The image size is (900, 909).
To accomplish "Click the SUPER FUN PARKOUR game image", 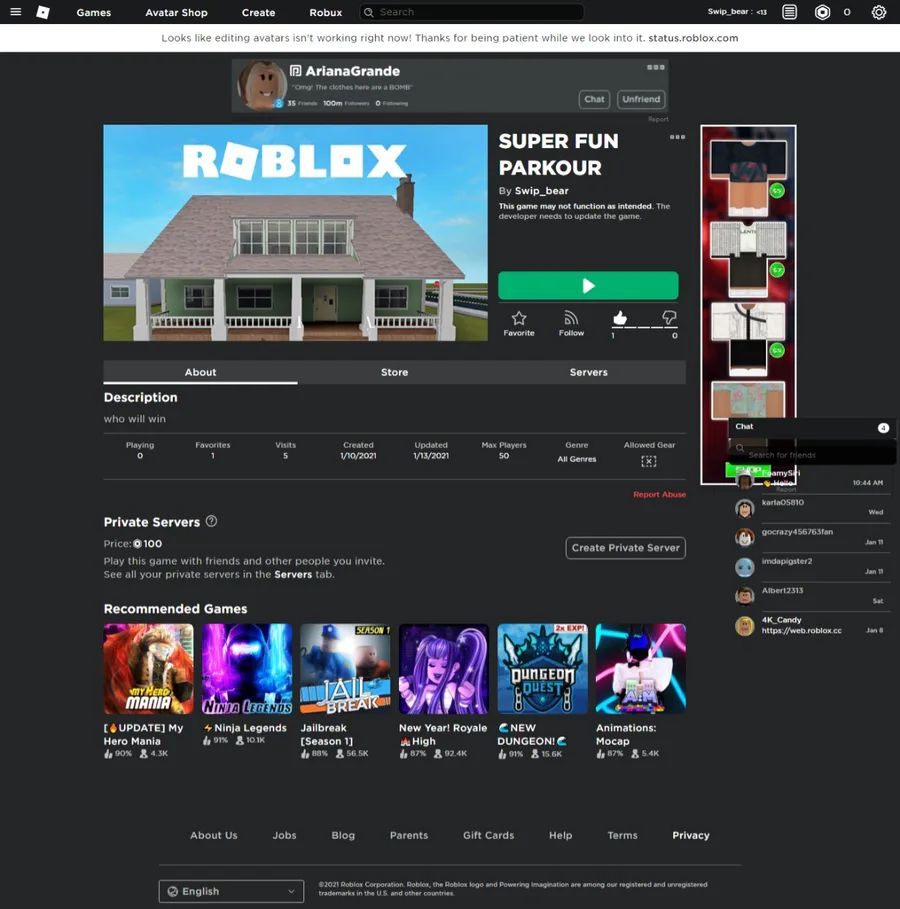I will (296, 233).
